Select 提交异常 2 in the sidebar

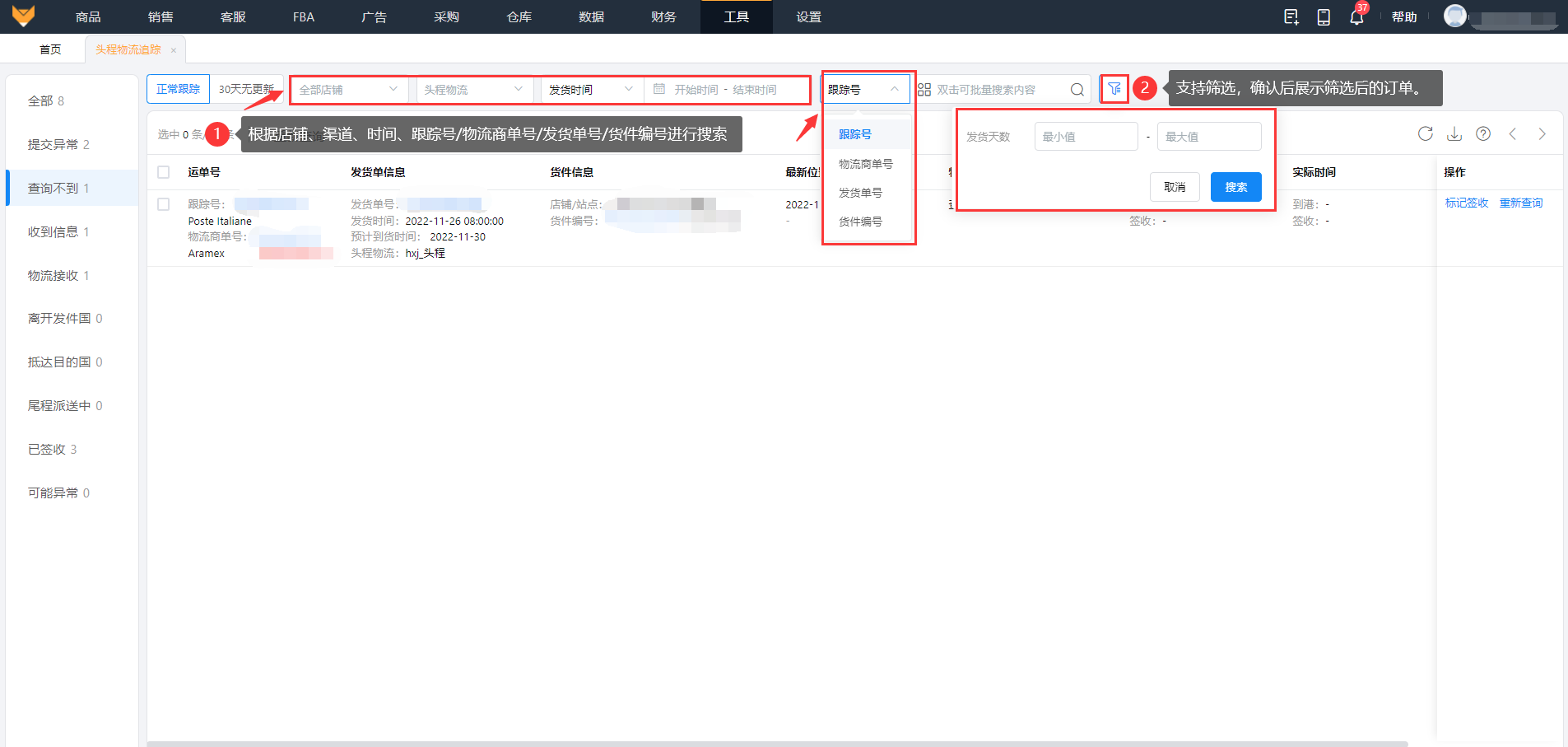72,145
